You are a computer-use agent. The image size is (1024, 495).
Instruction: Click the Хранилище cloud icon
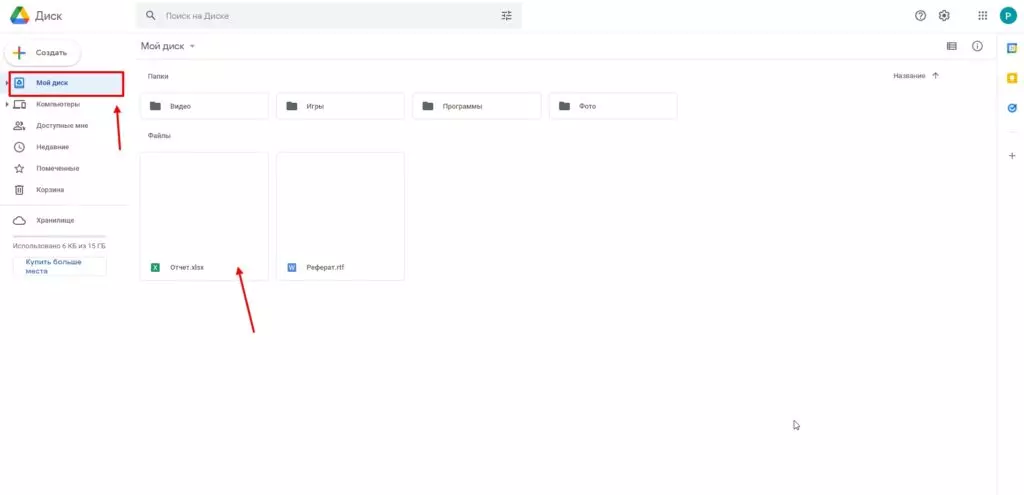pyautogui.click(x=20, y=221)
